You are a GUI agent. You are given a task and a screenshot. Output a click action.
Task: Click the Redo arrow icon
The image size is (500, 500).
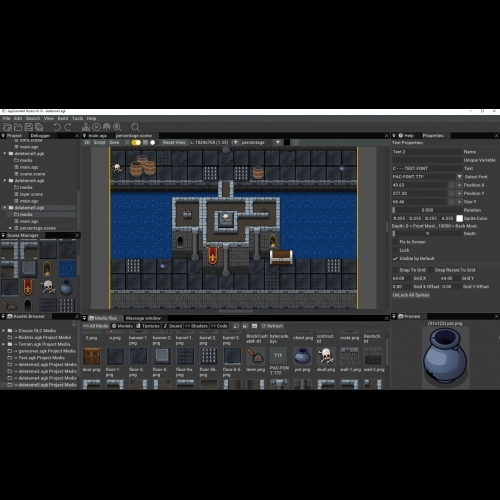click(x=68, y=127)
